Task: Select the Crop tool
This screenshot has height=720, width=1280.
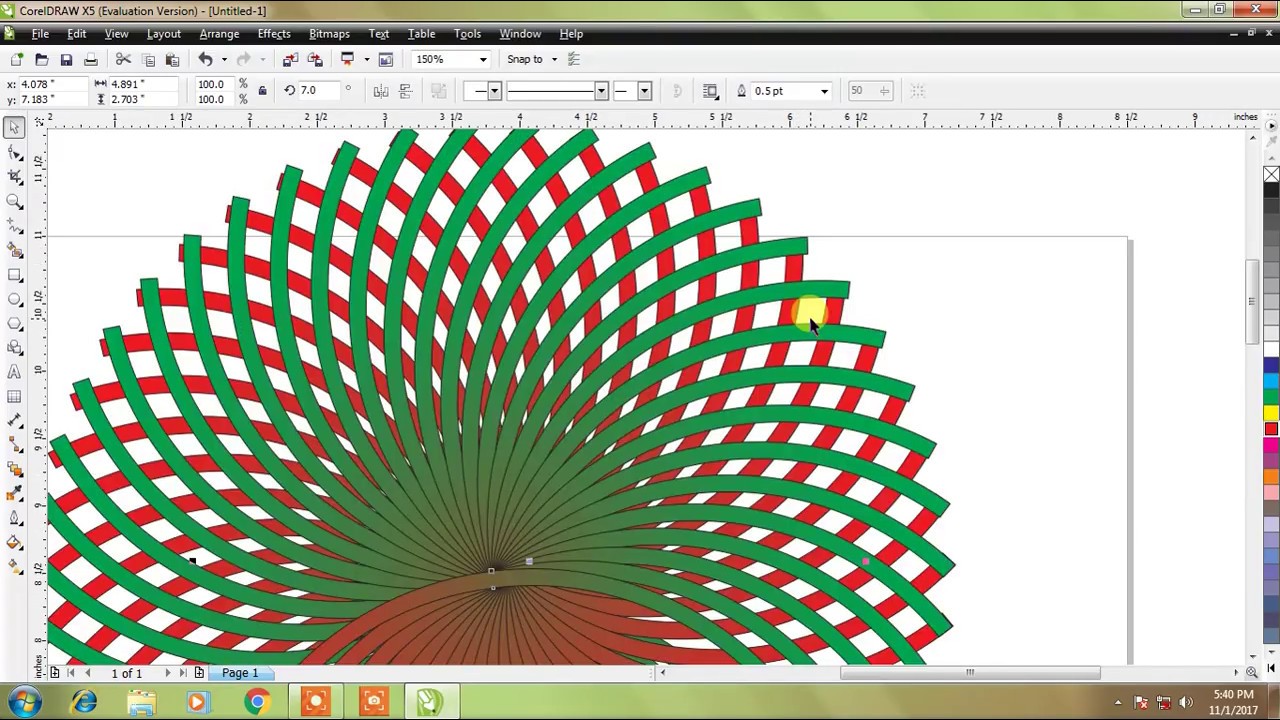Action: point(14,177)
